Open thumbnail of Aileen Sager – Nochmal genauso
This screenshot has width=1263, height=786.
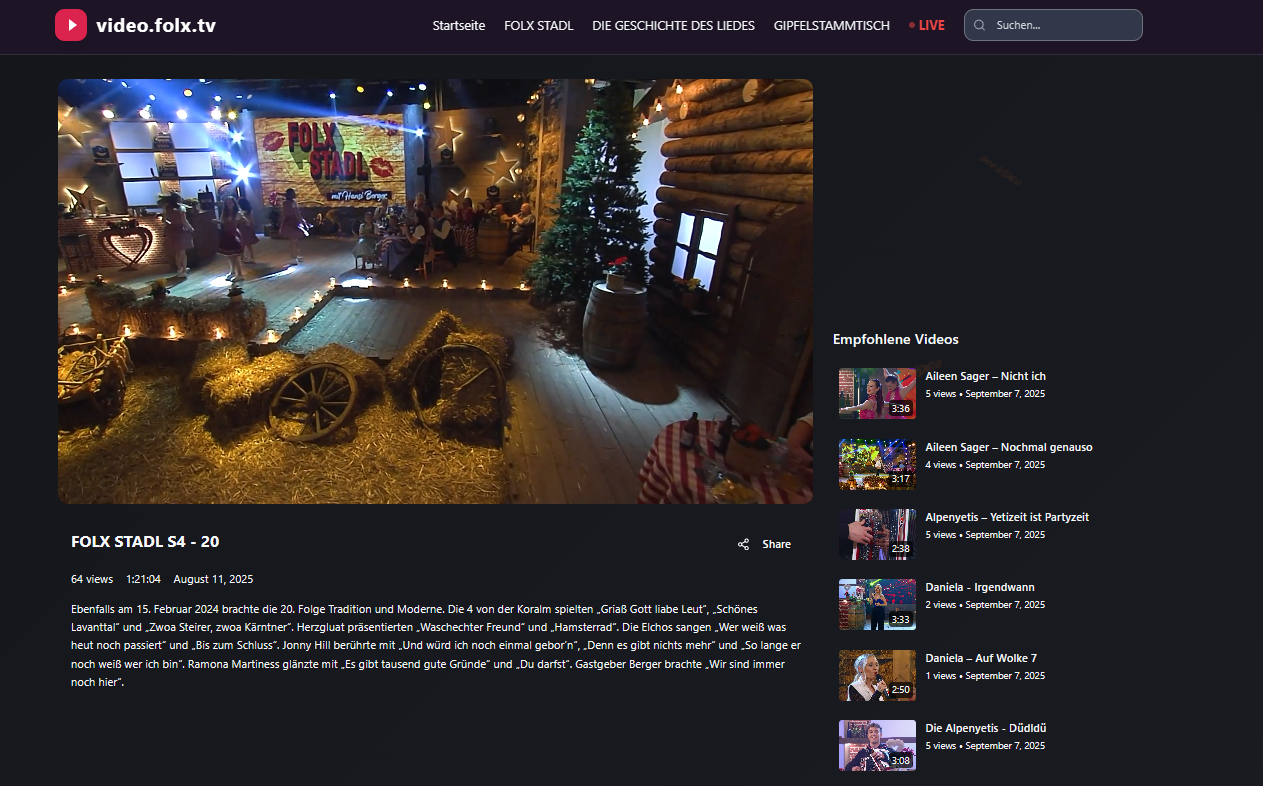(877, 464)
